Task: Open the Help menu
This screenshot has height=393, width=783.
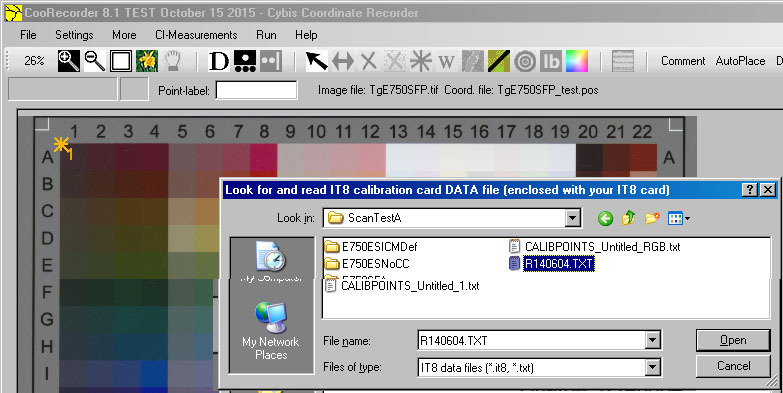Action: pyautogui.click(x=306, y=35)
